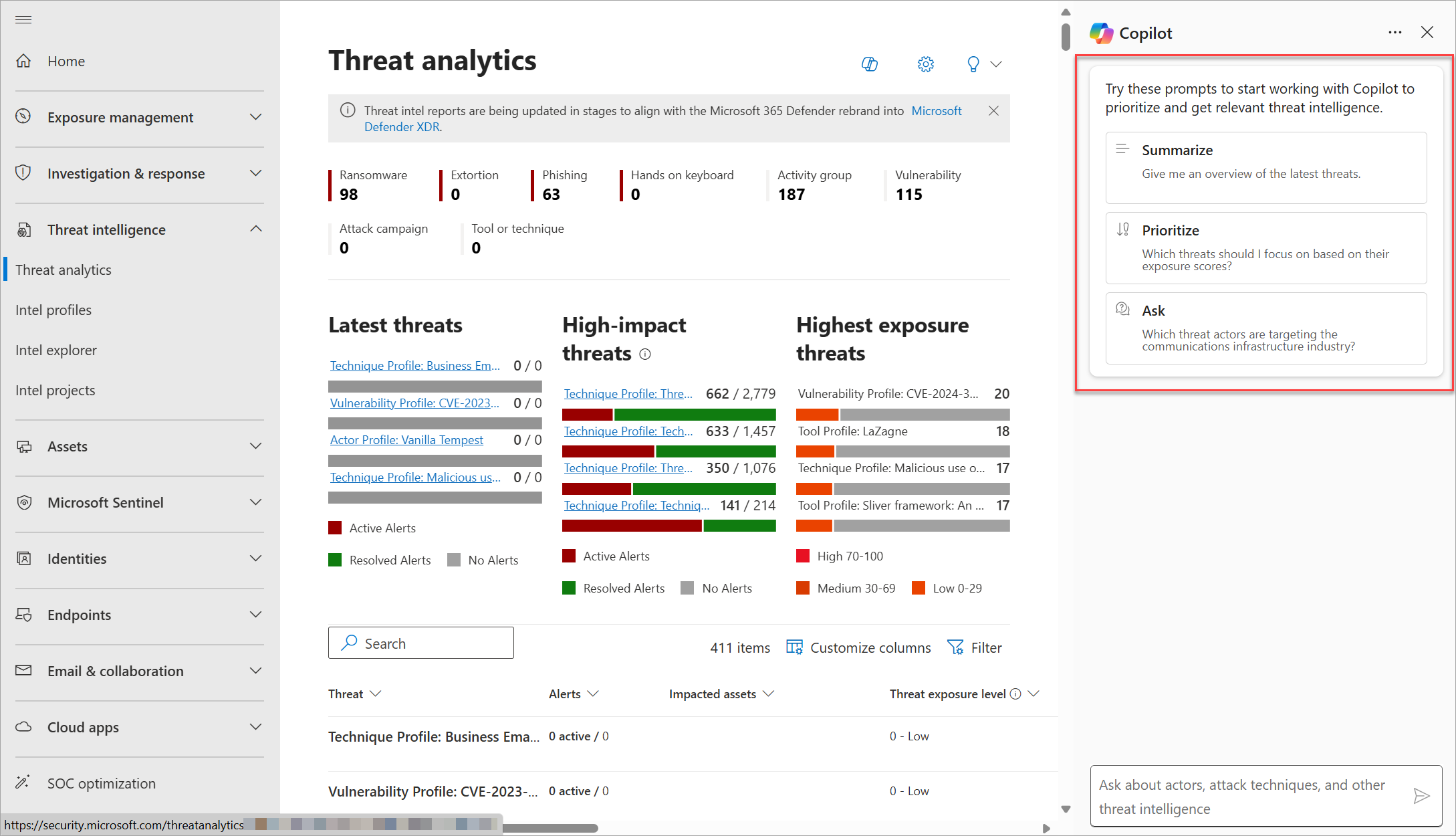1456x836 pixels.
Task: Click the Summarize Copilot prompt card
Action: (x=1265, y=167)
